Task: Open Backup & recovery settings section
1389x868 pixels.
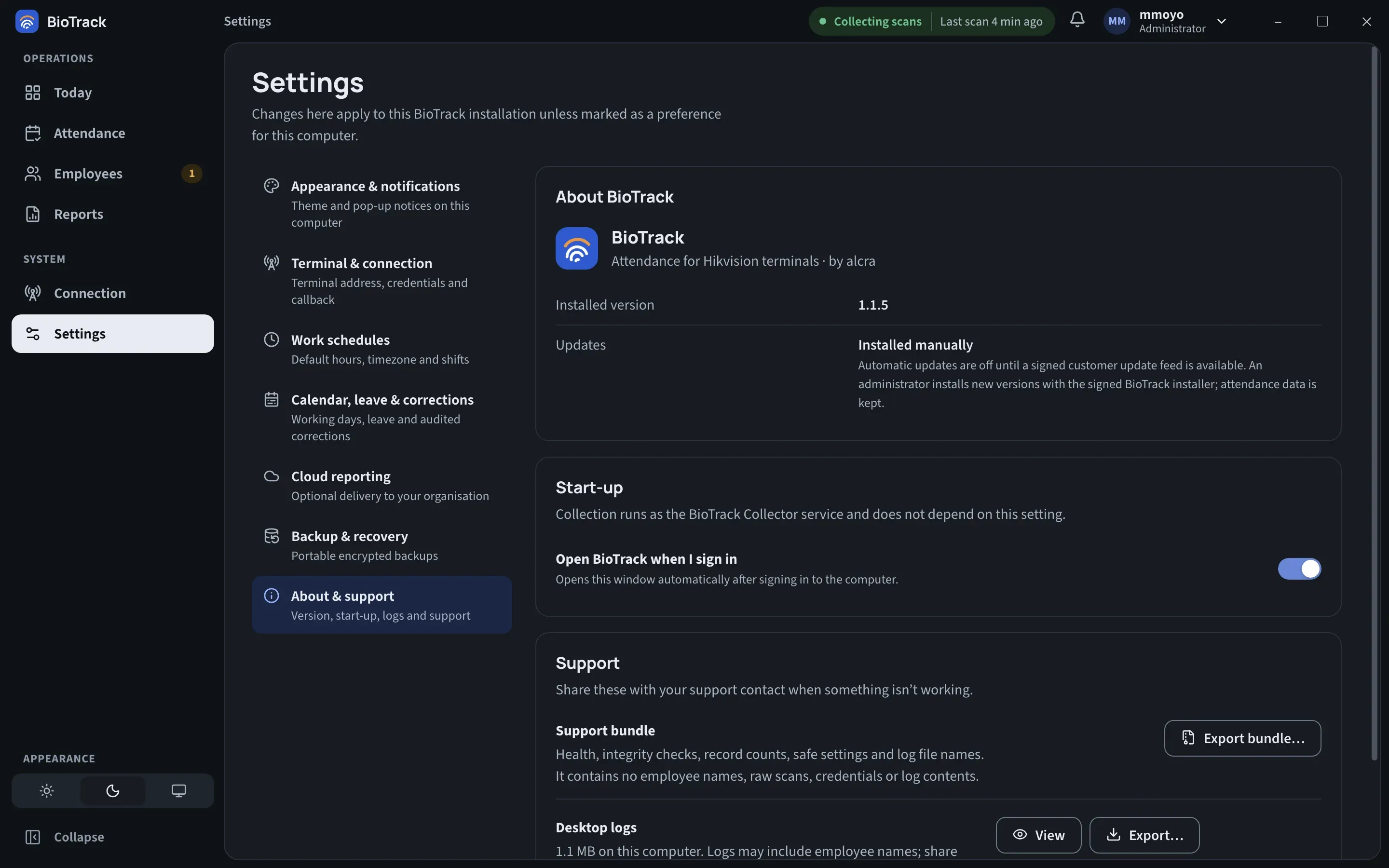Action: 381,545
